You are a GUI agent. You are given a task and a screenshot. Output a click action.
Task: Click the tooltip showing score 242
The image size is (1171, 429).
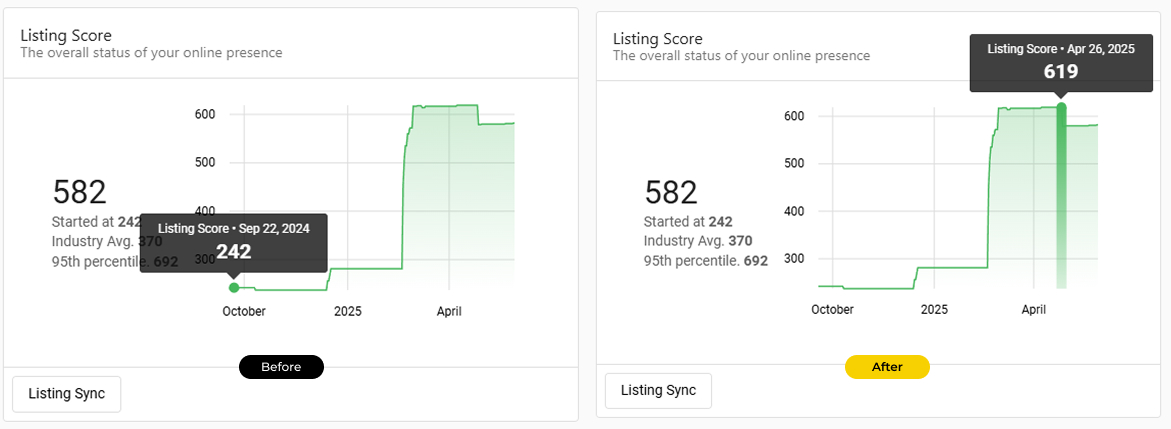coord(233,242)
